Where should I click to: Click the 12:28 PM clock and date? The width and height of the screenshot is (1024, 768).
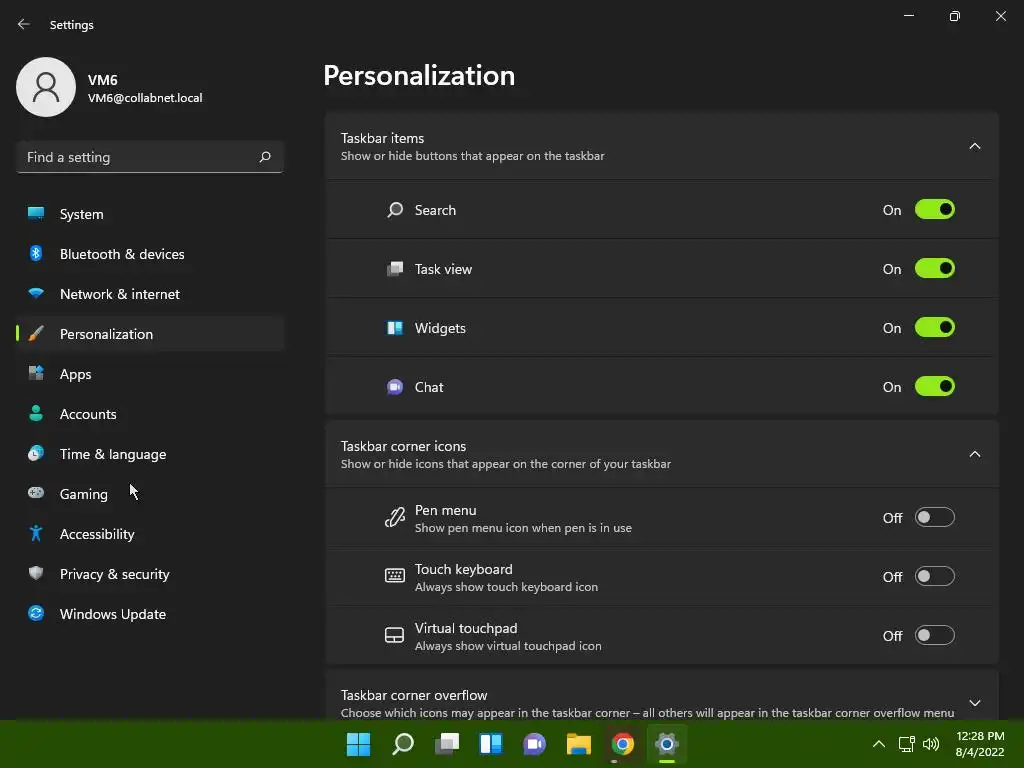980,744
